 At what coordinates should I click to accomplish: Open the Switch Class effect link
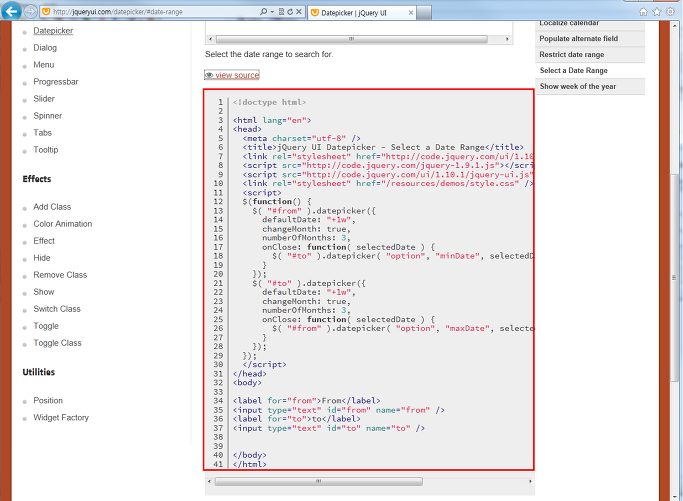click(57, 309)
